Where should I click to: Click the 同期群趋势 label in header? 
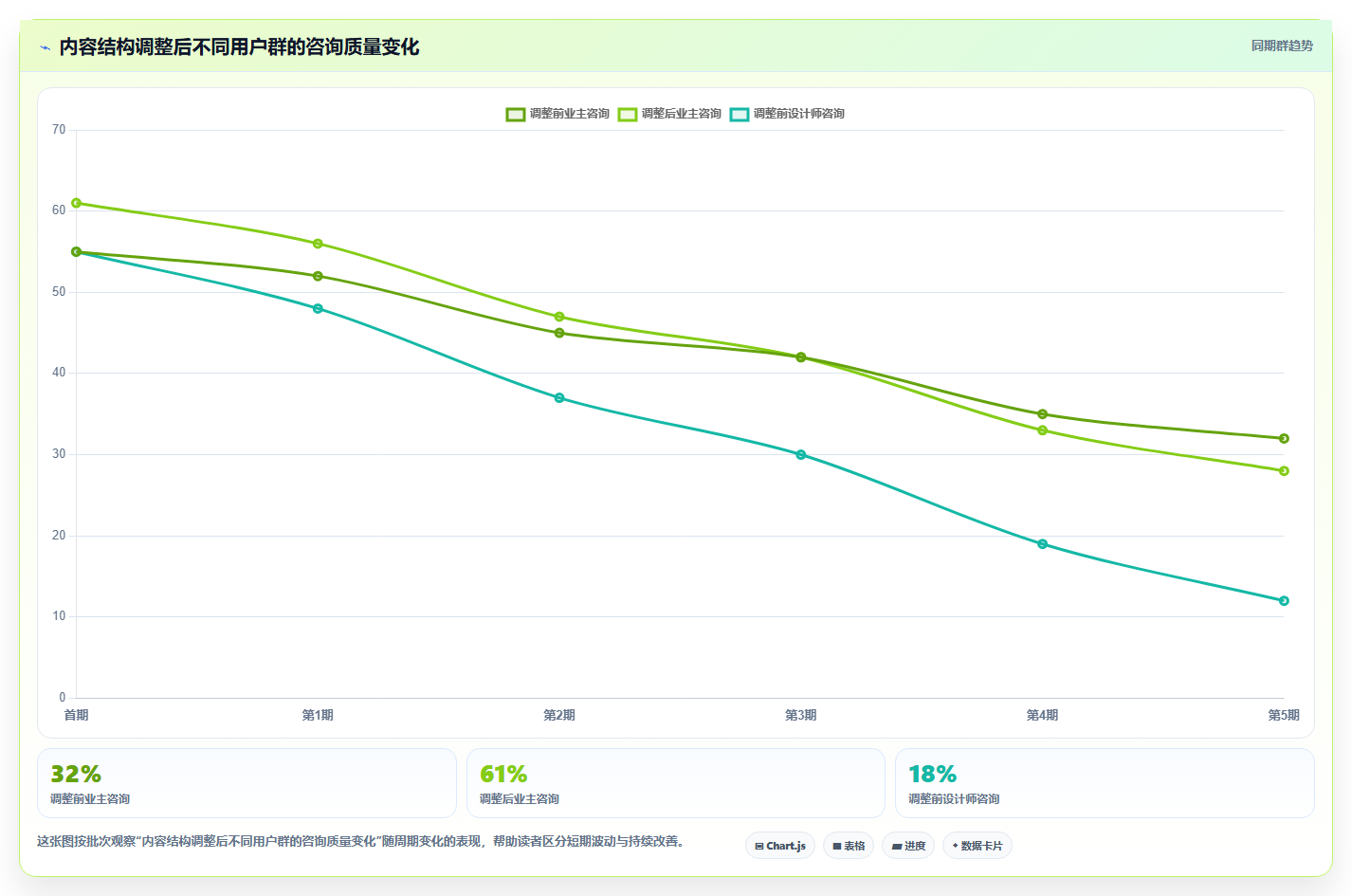pyautogui.click(x=1282, y=46)
